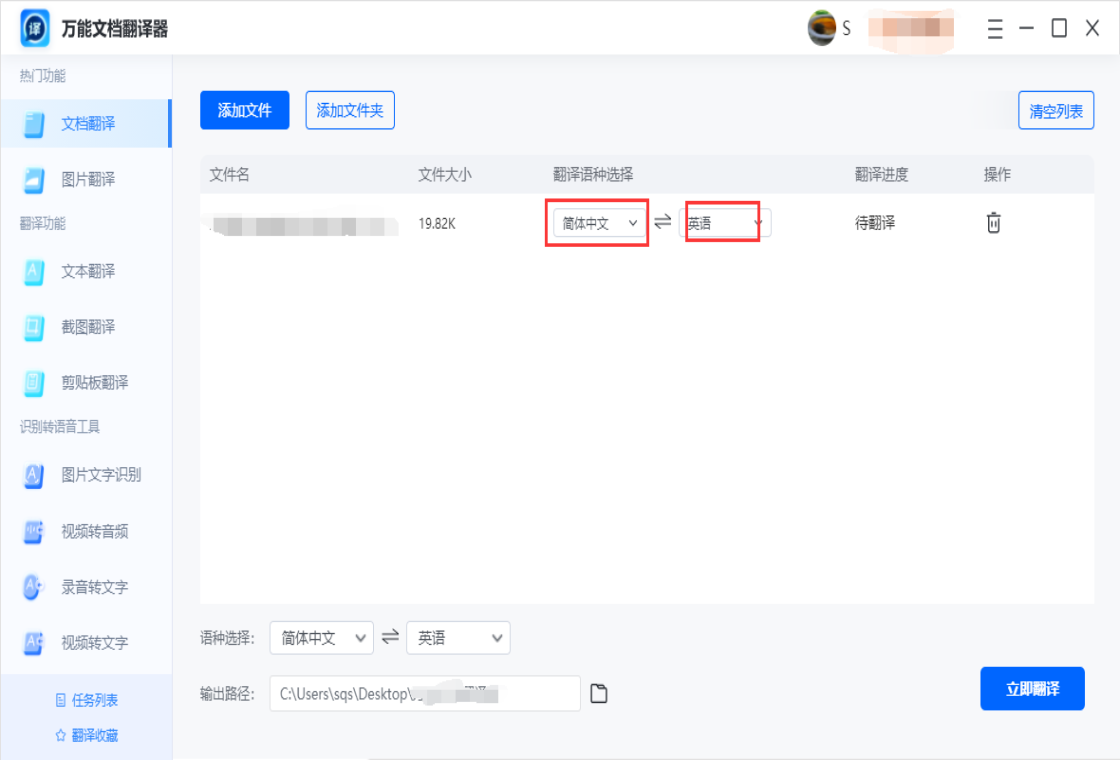The width and height of the screenshot is (1120, 760).
Task: Expand the bottom 英语 language selector
Action: tap(458, 637)
